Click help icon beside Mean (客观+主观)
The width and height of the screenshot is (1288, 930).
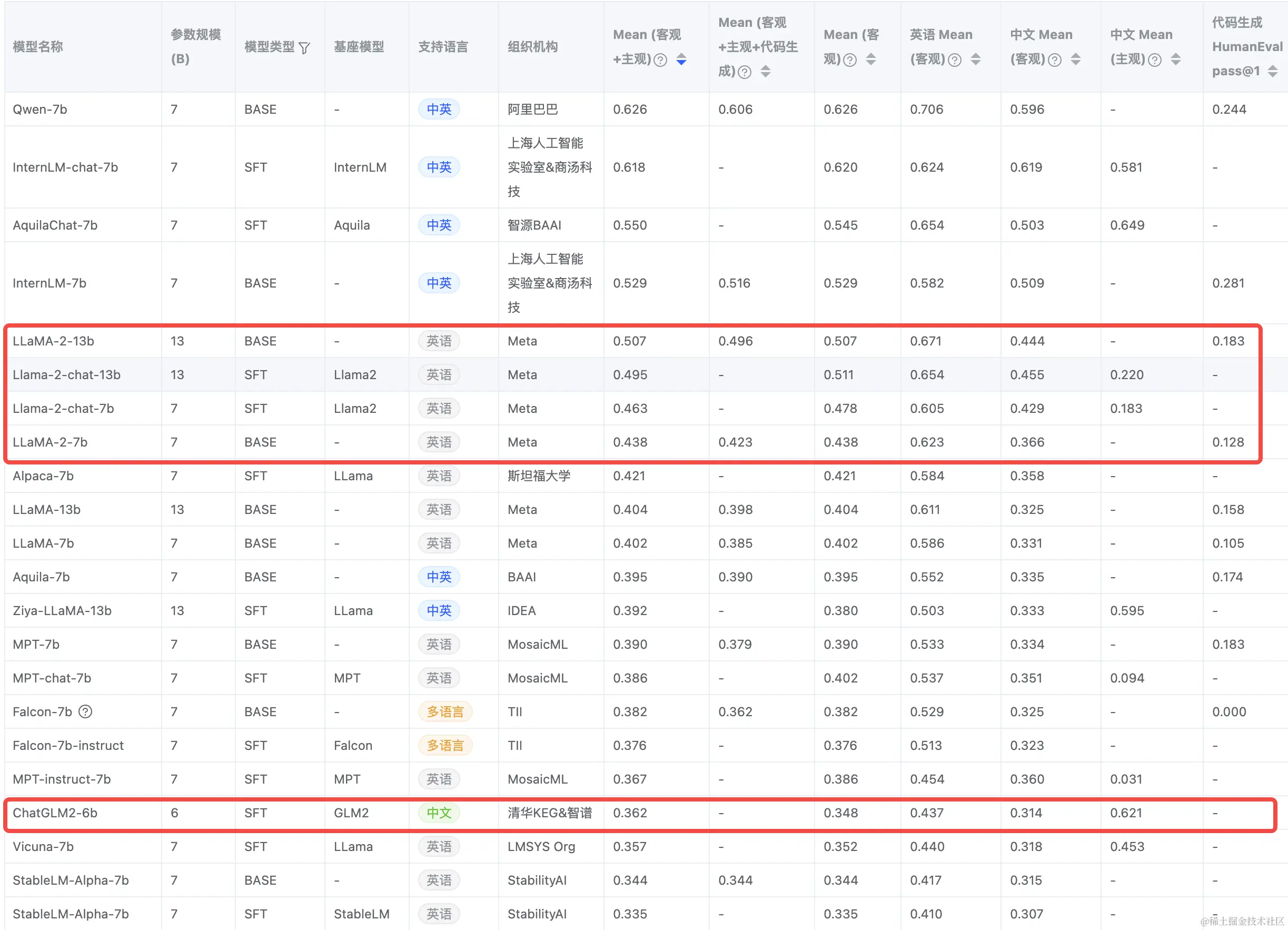tap(660, 60)
